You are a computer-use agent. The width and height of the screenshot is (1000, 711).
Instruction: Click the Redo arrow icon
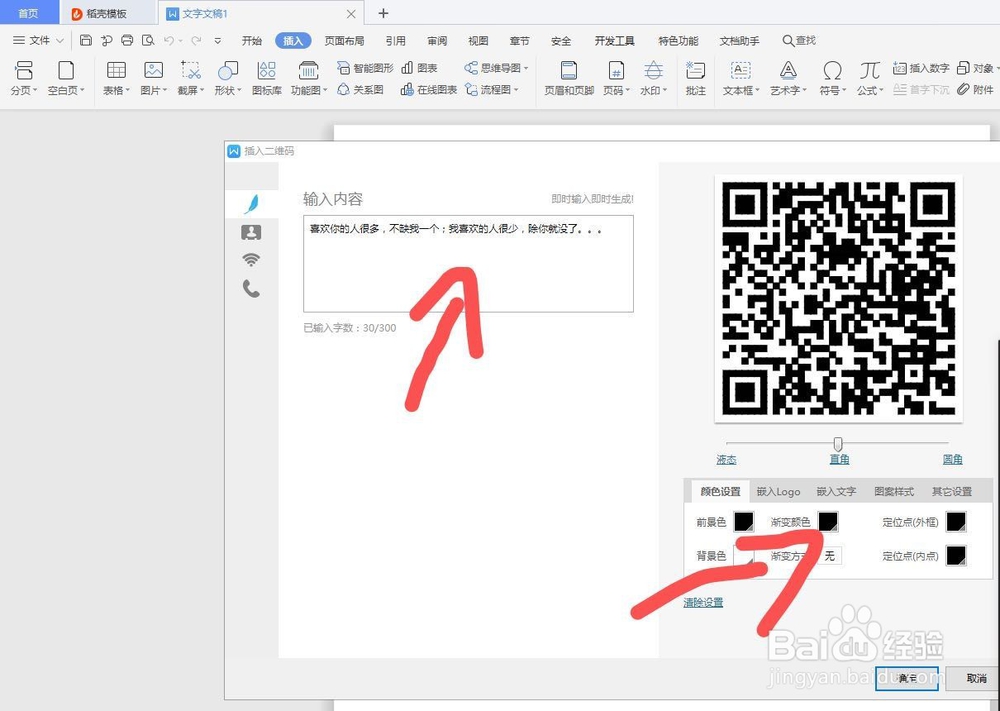[x=196, y=40]
